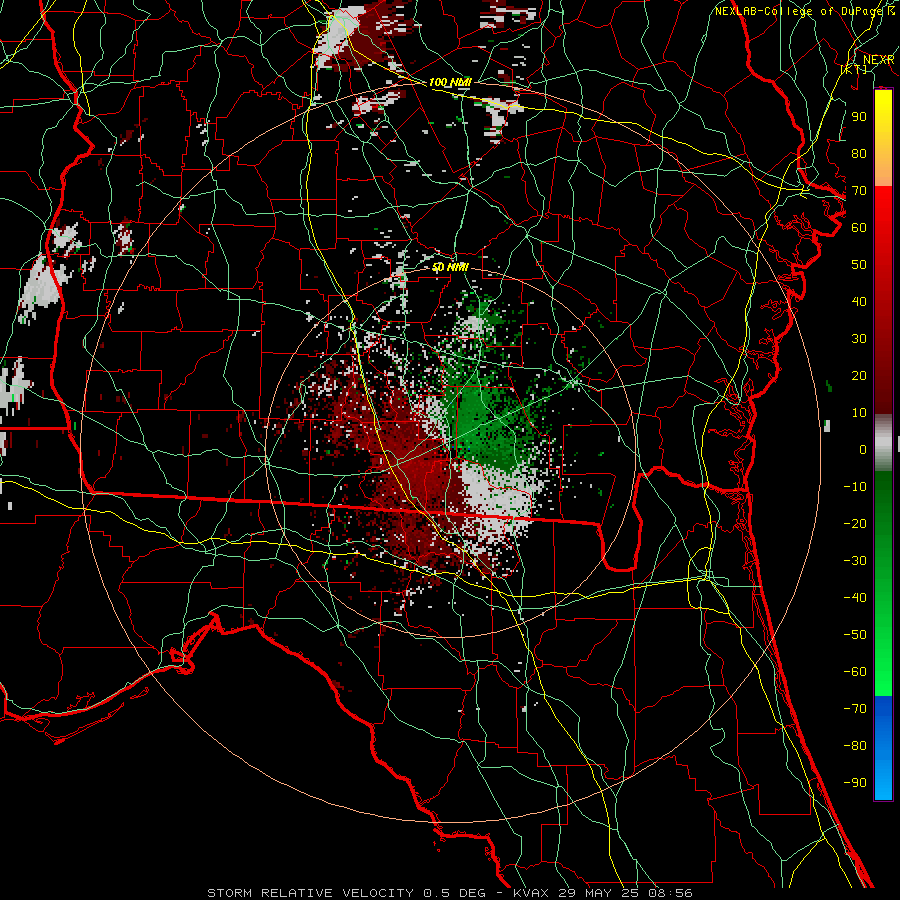The height and width of the screenshot is (900, 900).
Task: Click the 60 value on the velocity scale
Action: pos(859,228)
